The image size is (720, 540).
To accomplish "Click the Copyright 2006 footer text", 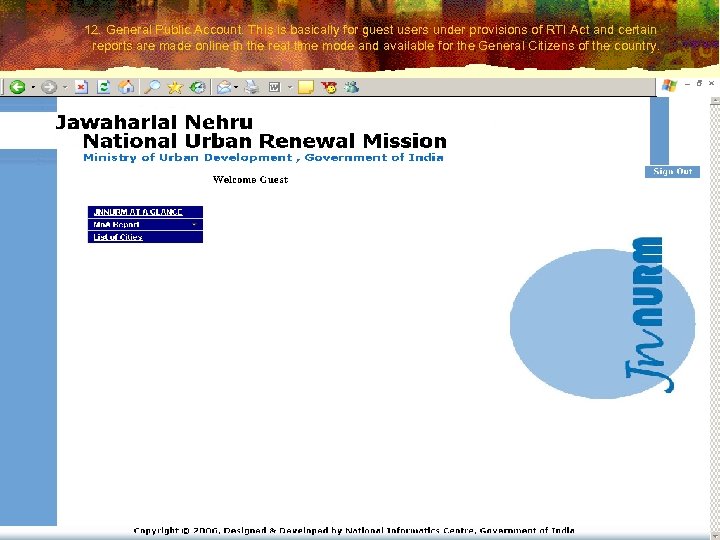I will coord(354,531).
